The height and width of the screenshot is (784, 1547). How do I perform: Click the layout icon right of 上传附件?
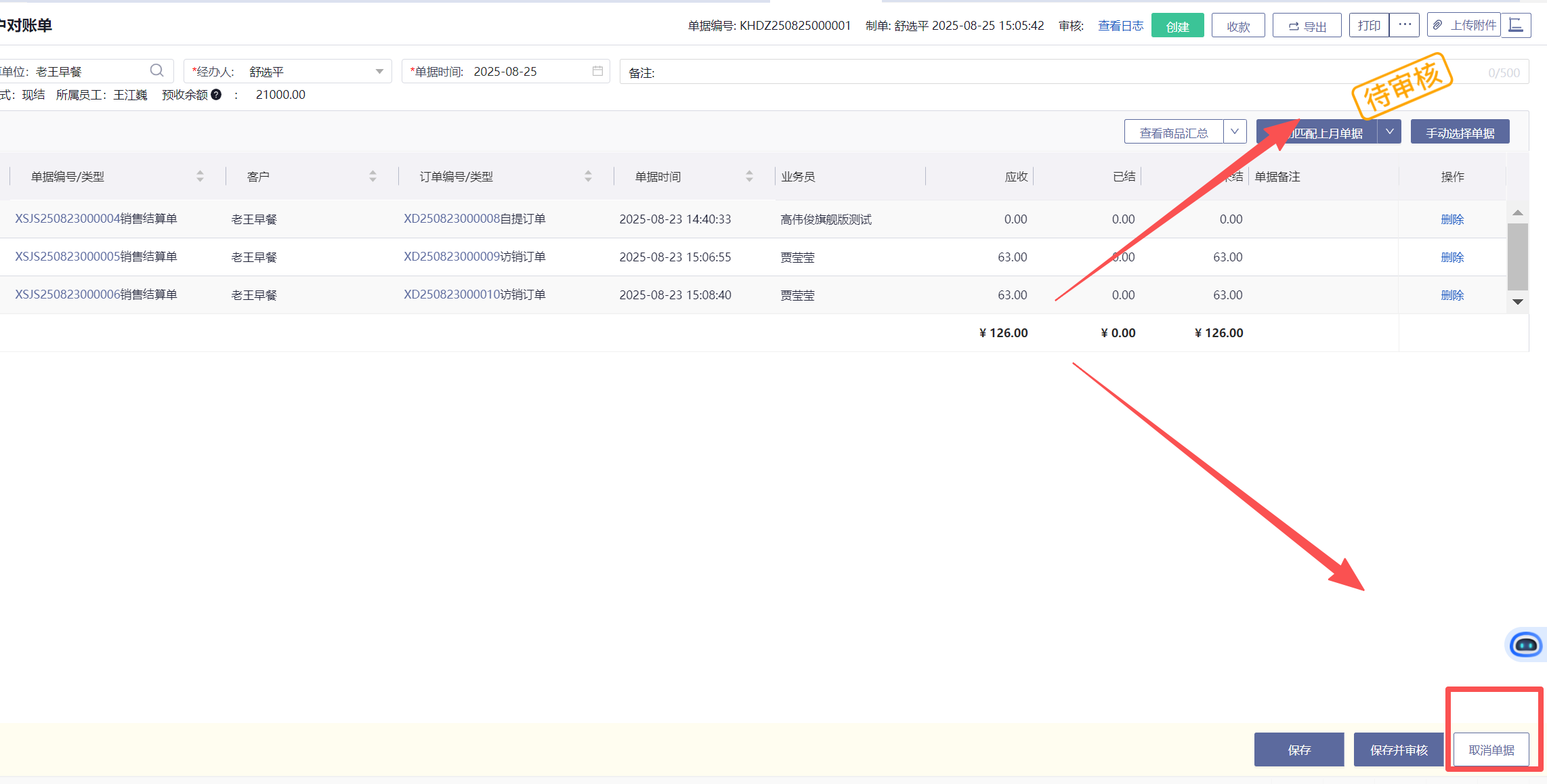click(1516, 25)
